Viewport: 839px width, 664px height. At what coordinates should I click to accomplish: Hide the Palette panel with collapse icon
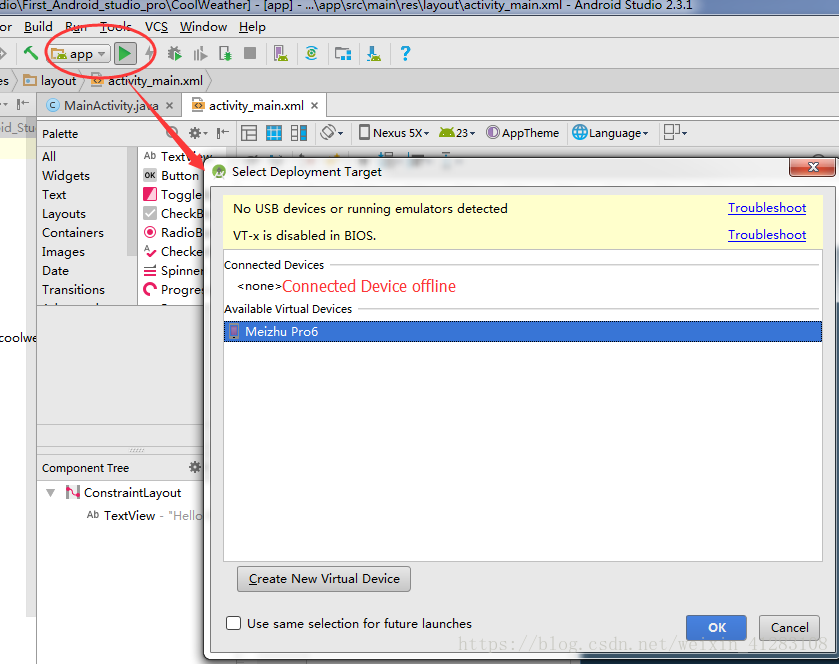223,133
